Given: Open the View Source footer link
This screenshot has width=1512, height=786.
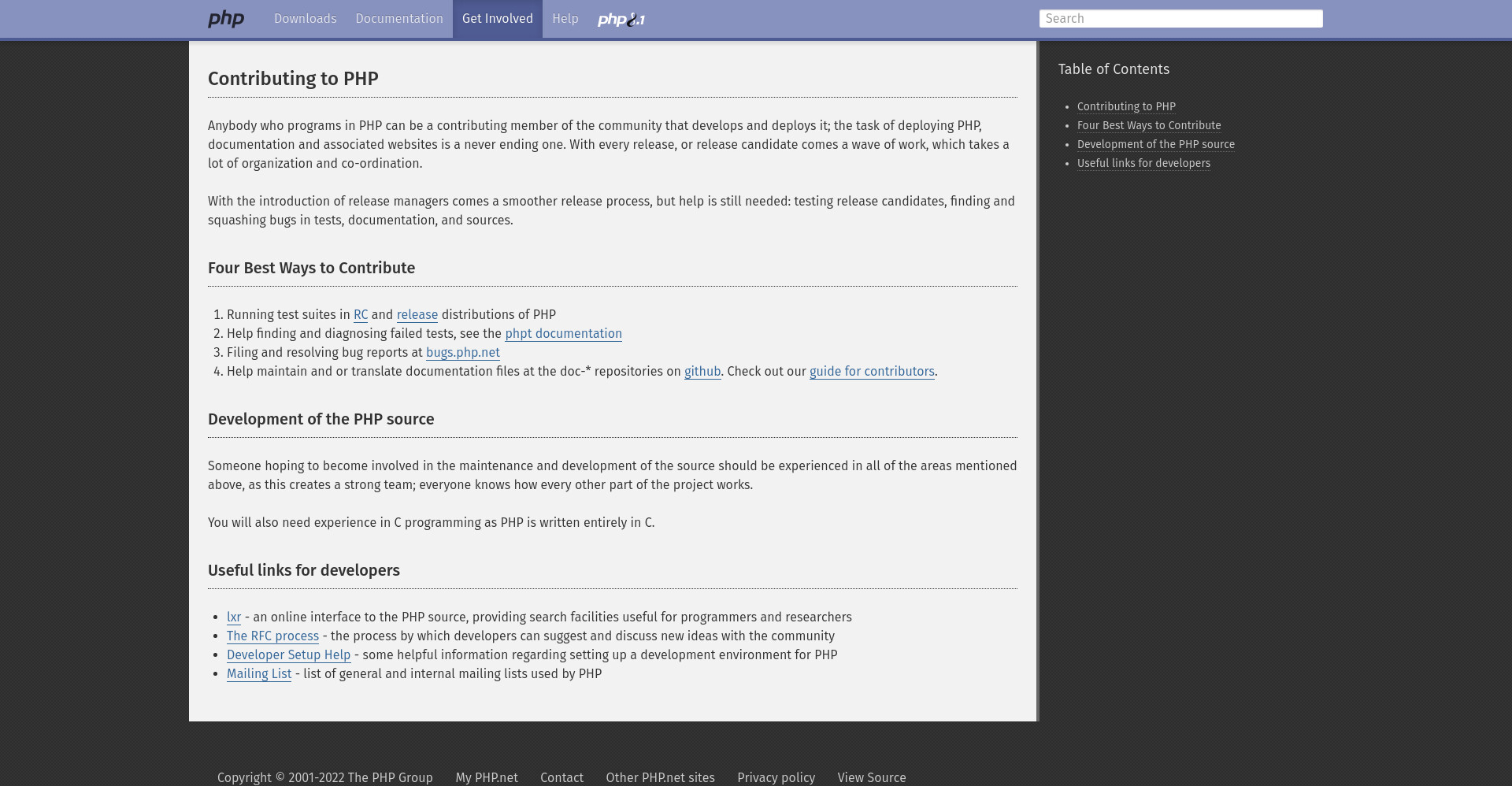Looking at the screenshot, I should coord(872,778).
